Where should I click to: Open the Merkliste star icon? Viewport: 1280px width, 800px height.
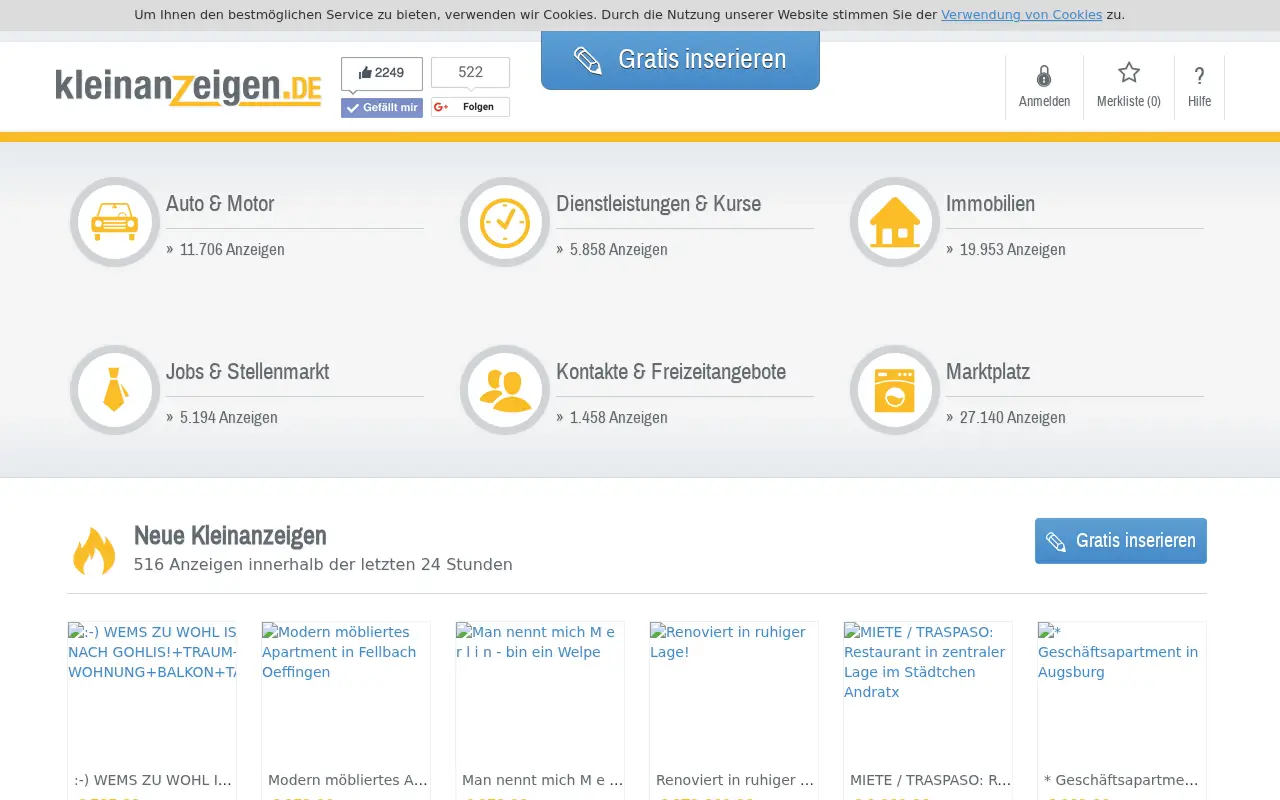pos(1129,73)
